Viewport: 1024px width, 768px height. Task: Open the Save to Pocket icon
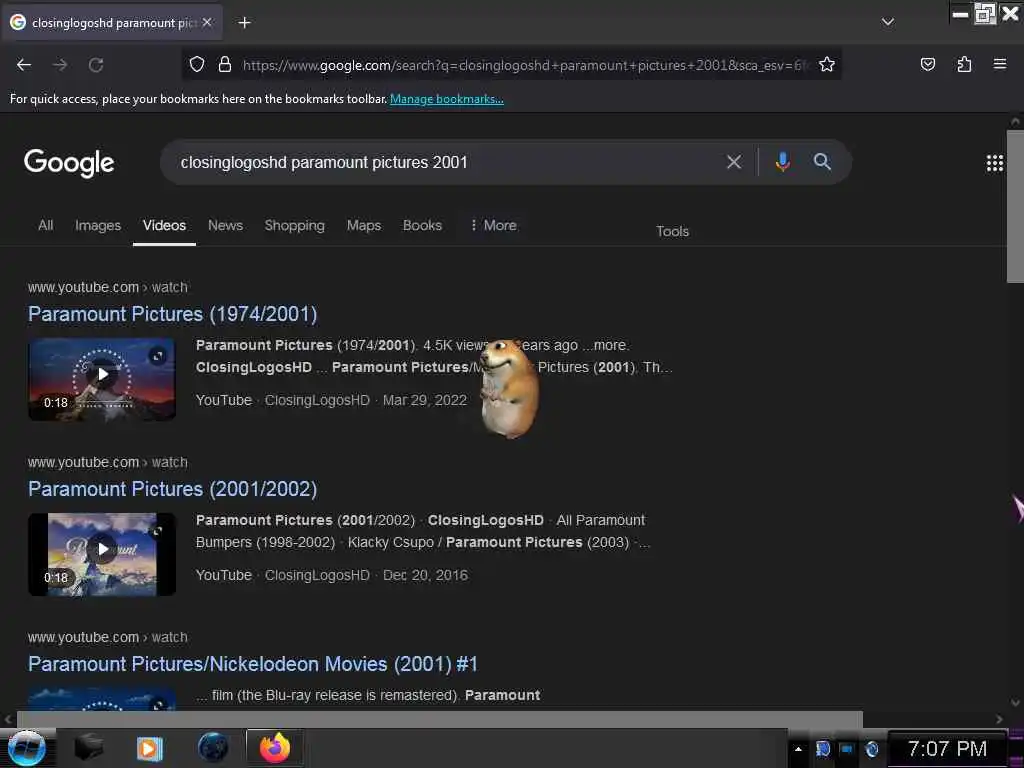[x=927, y=64]
